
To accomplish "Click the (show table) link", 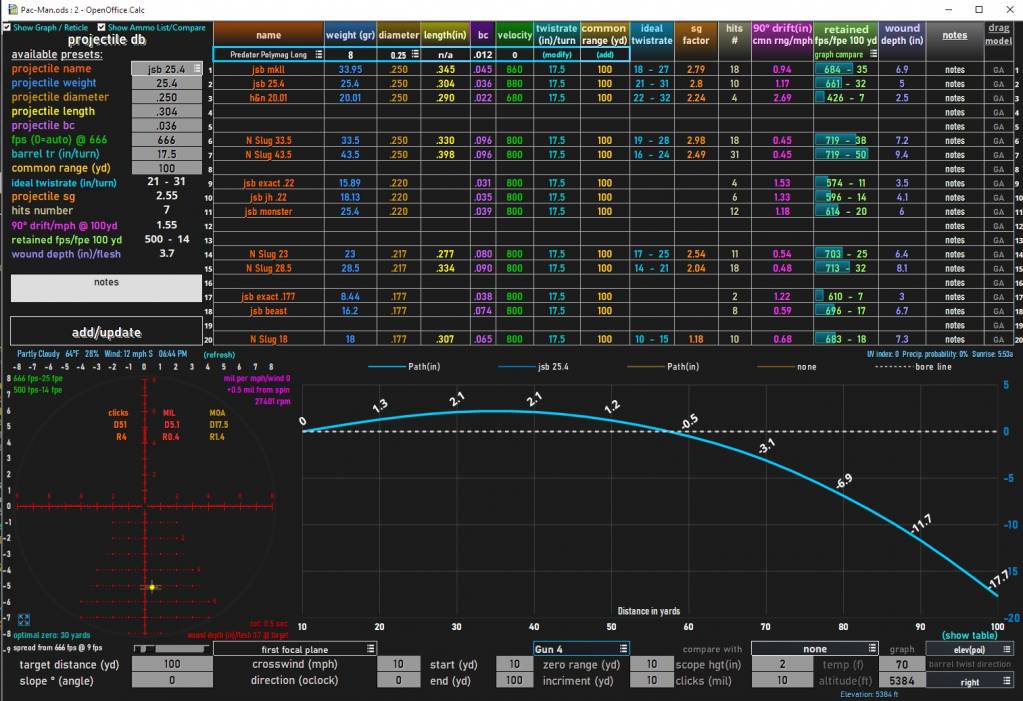I will click(970, 635).
